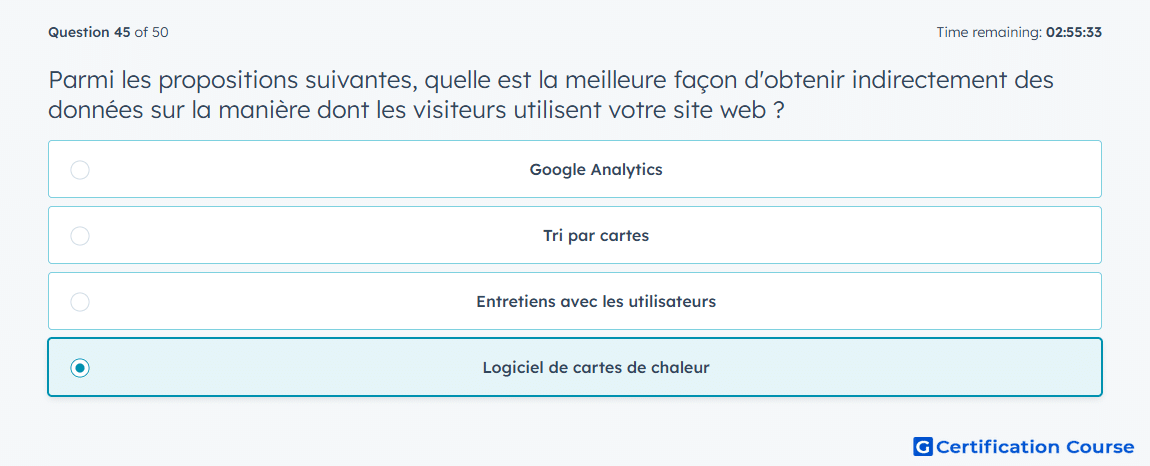
Task: Pick the Tri par cartes answer text
Action: 596,236
